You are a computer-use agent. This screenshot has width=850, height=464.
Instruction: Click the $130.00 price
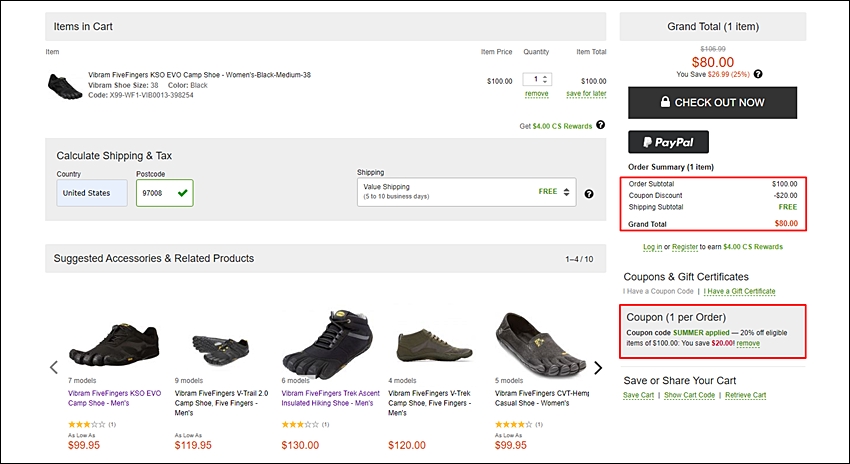[300, 446]
